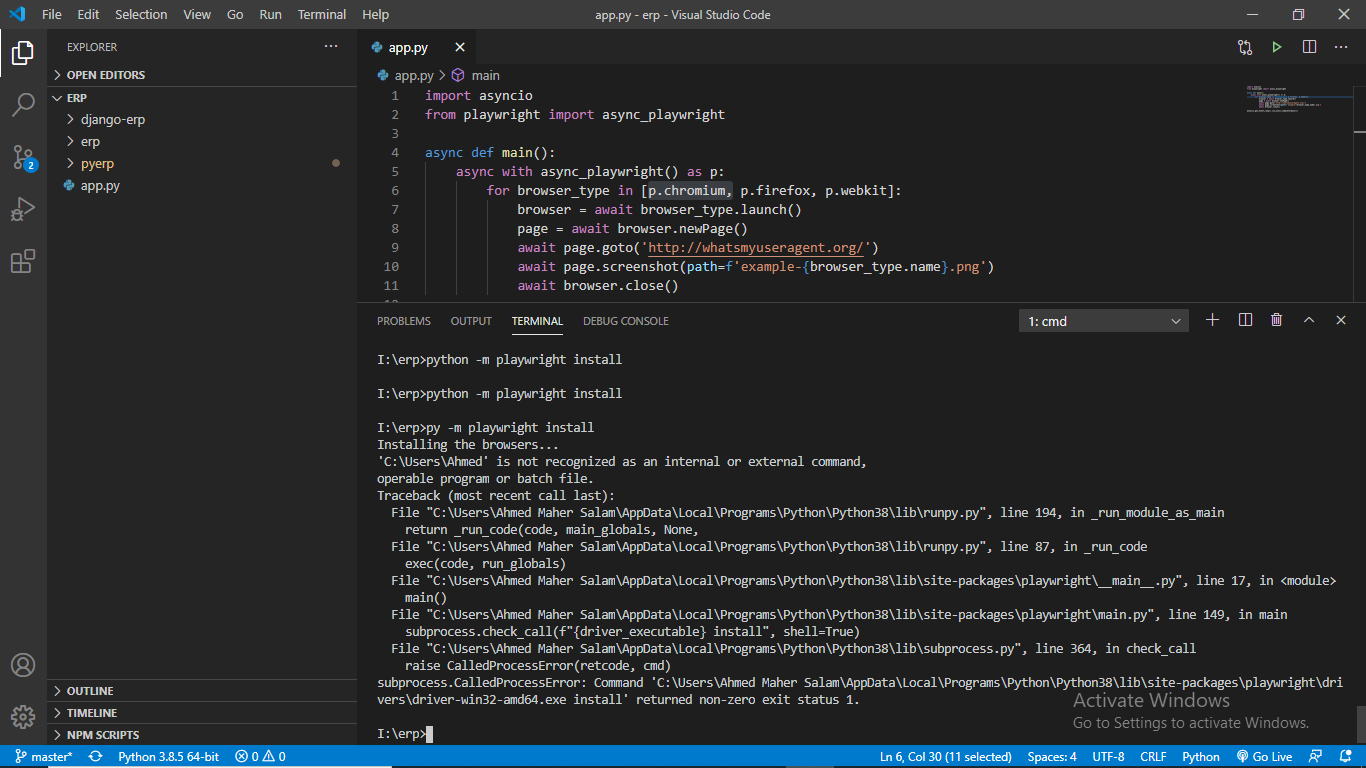Change end of line sequence CRLF

1153,757
